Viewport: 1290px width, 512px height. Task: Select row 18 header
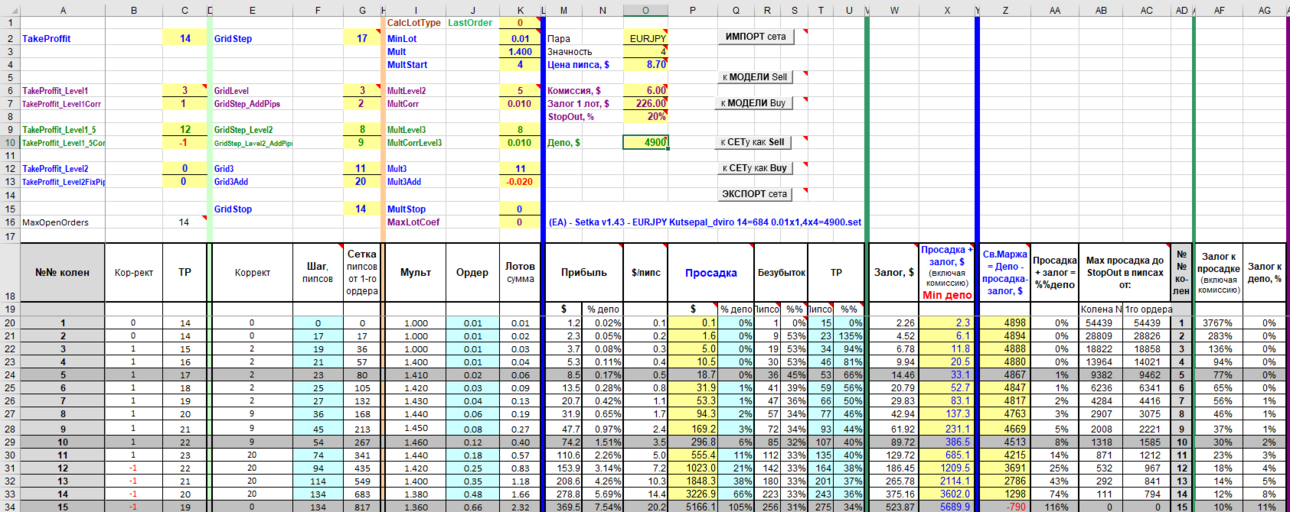9,271
